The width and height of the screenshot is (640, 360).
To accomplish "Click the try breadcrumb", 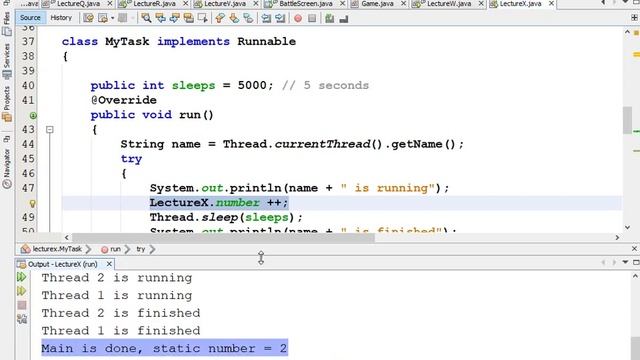I will (140, 249).
